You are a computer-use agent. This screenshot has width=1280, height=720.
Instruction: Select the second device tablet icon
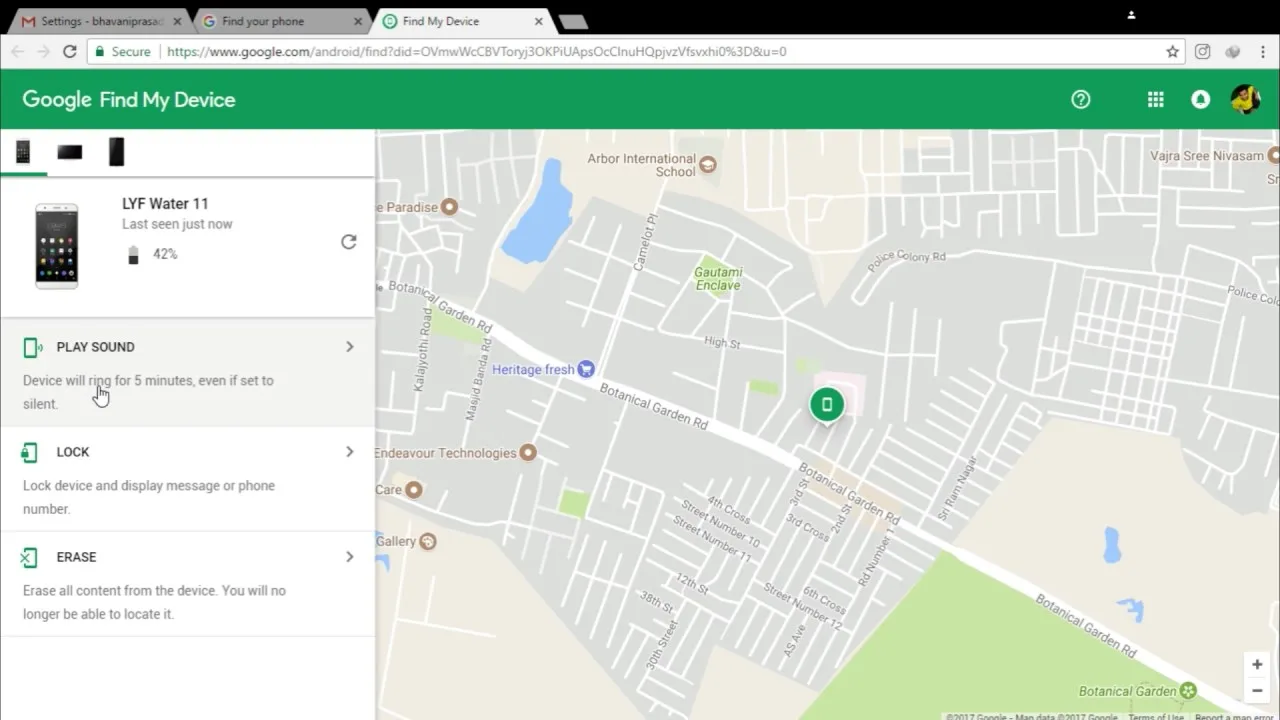tap(70, 152)
